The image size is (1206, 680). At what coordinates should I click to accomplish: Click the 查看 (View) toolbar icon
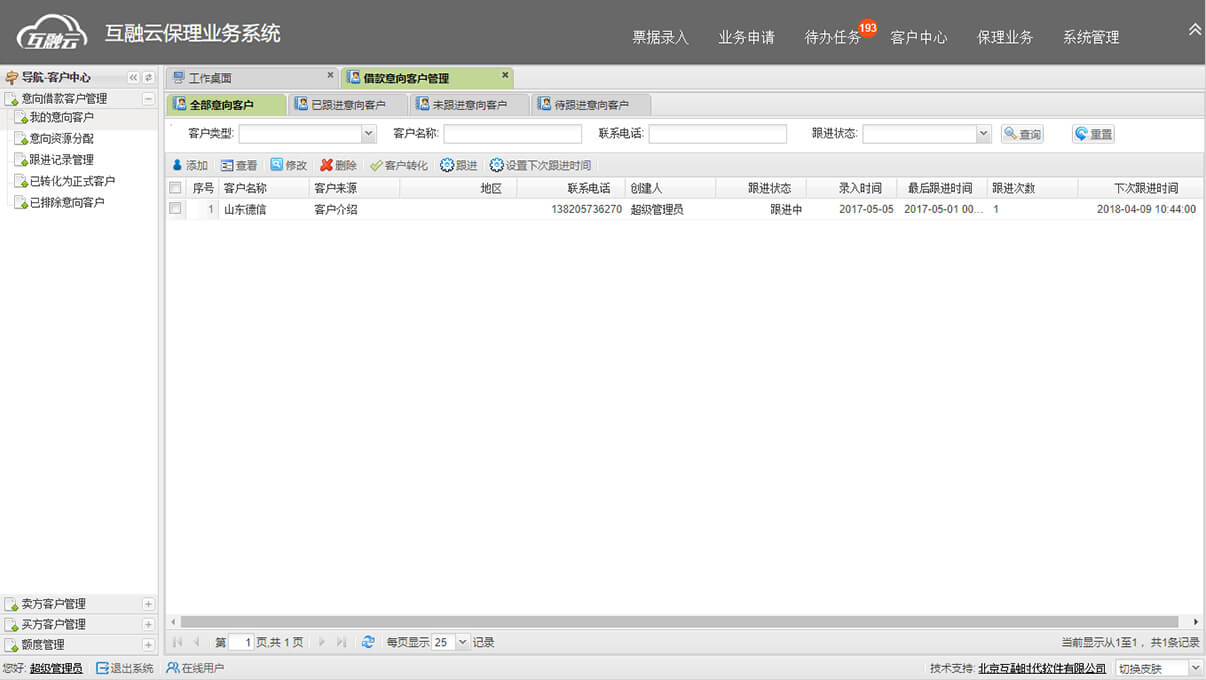(227, 165)
